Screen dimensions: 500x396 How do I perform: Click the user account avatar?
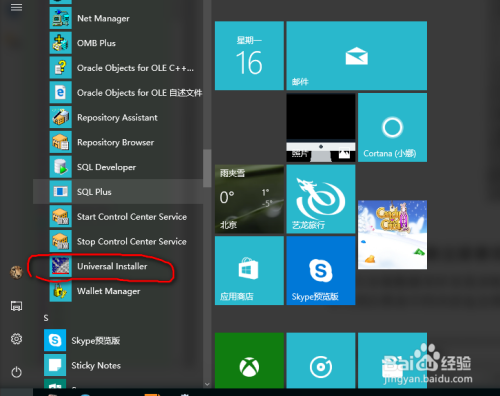pyautogui.click(x=16, y=272)
